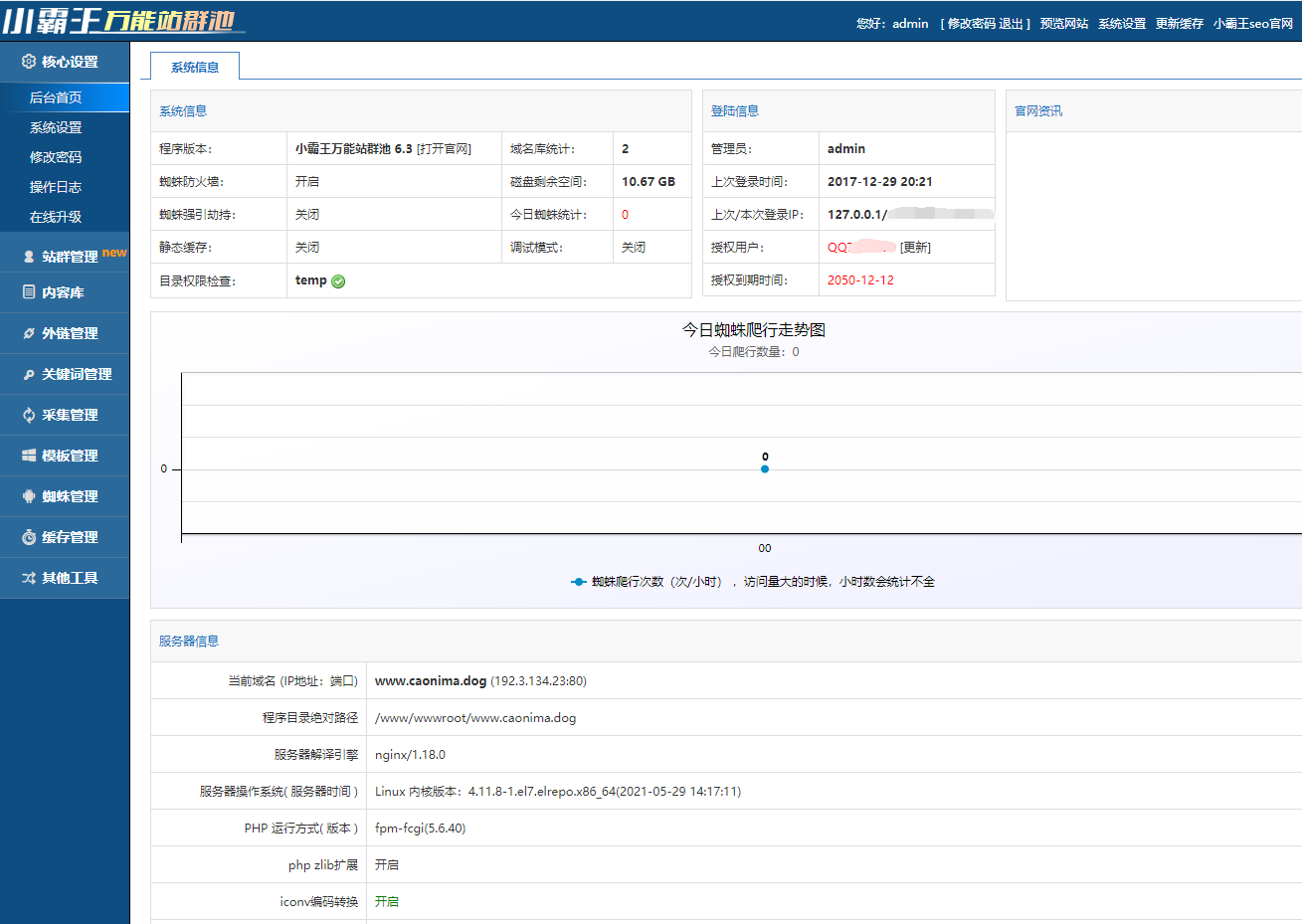Image resolution: width=1302 pixels, height=924 pixels.
Task: Click the blue data point on the chart
Action: tap(765, 468)
